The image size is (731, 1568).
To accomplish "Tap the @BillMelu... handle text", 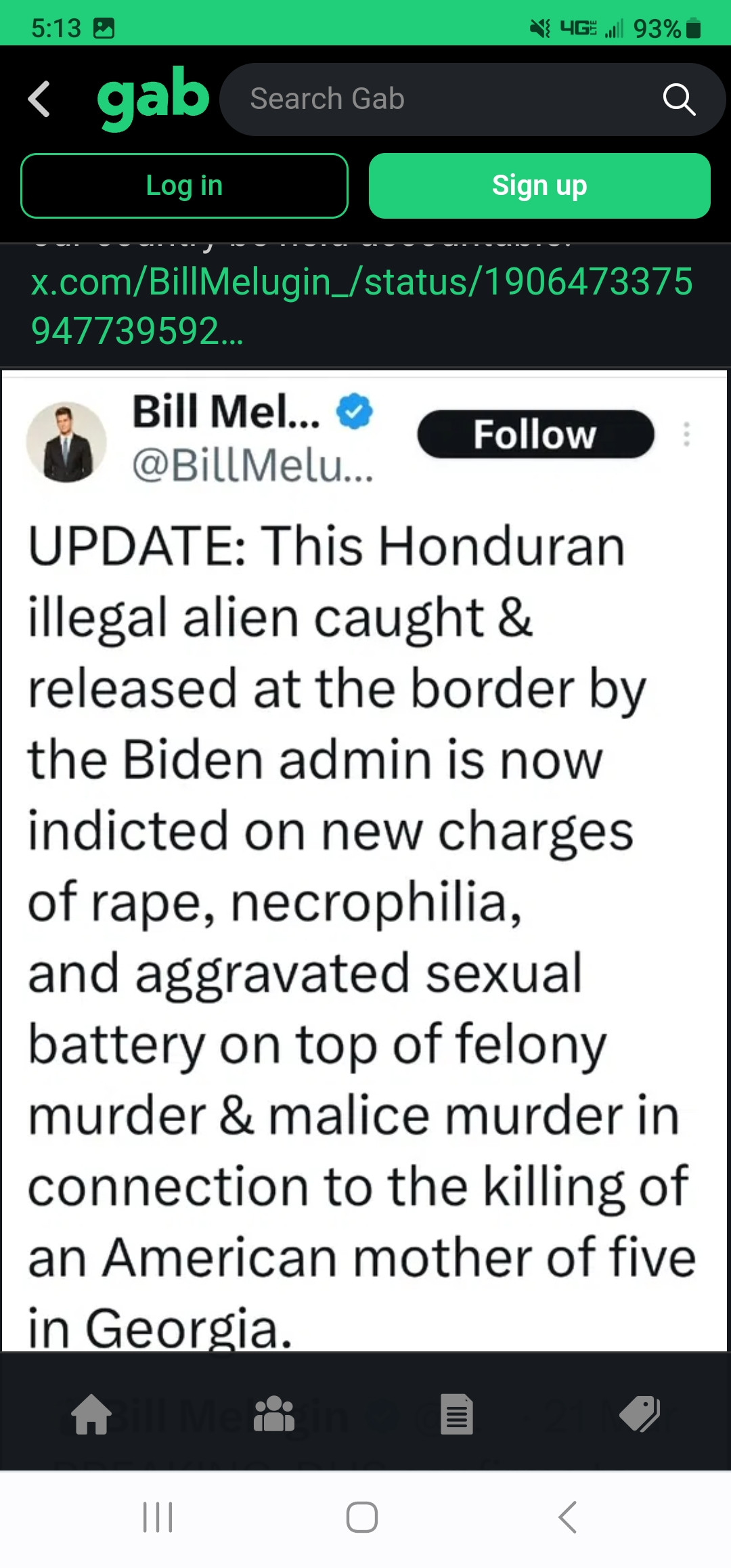I will pos(252,466).
